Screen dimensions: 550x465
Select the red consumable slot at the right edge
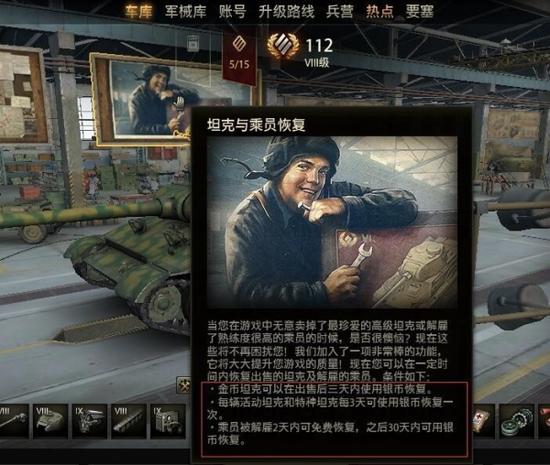544,421
